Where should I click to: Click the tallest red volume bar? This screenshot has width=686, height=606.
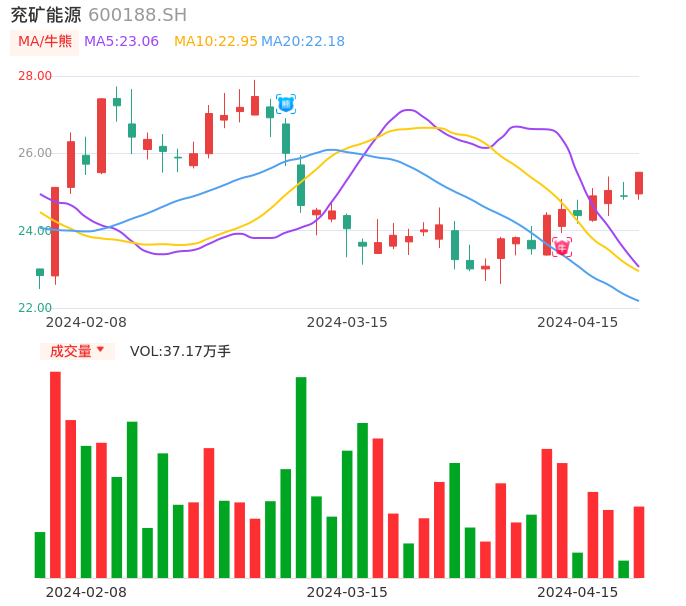point(55,474)
